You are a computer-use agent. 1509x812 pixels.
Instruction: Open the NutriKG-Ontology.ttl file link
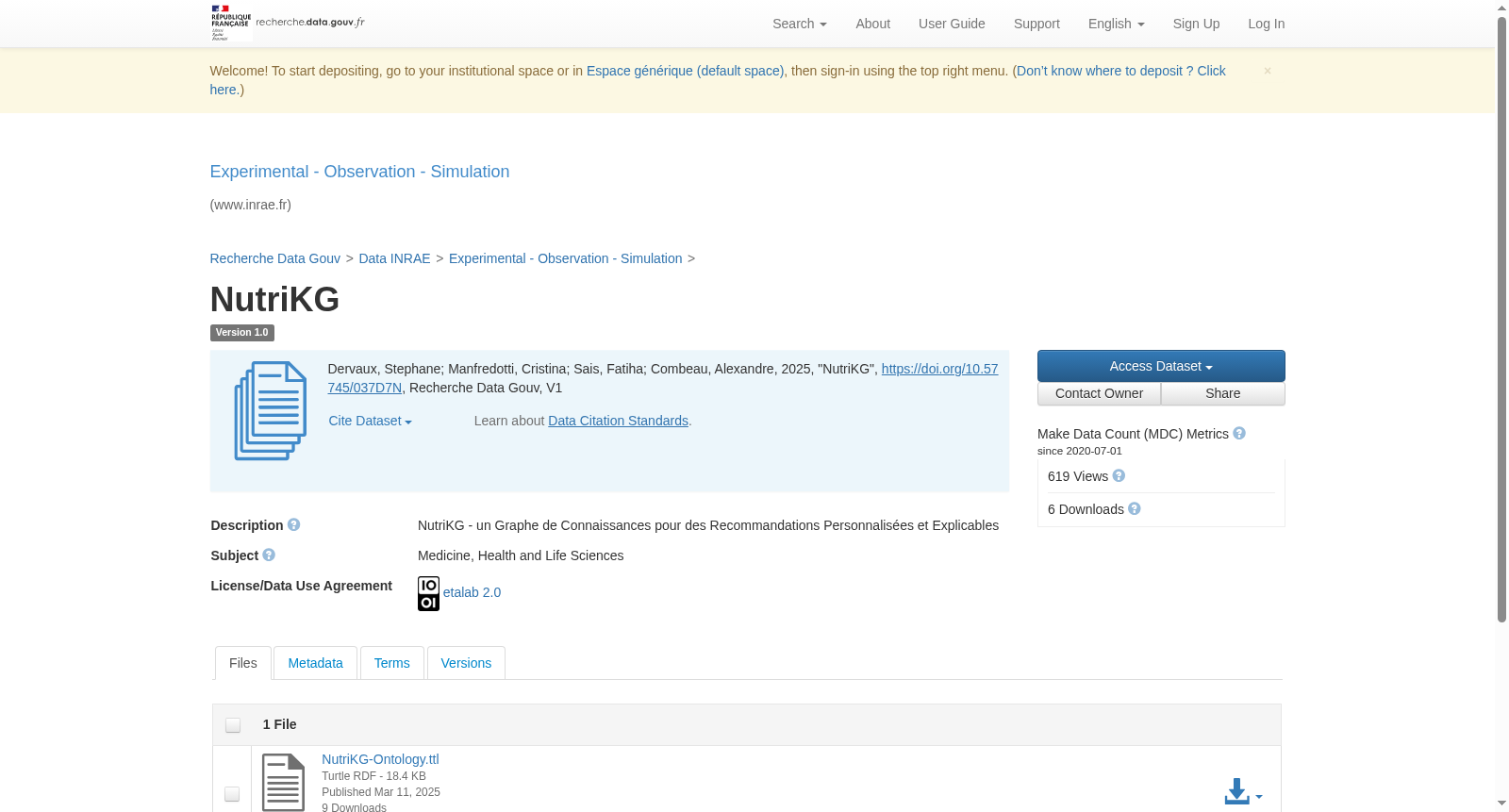[380, 759]
